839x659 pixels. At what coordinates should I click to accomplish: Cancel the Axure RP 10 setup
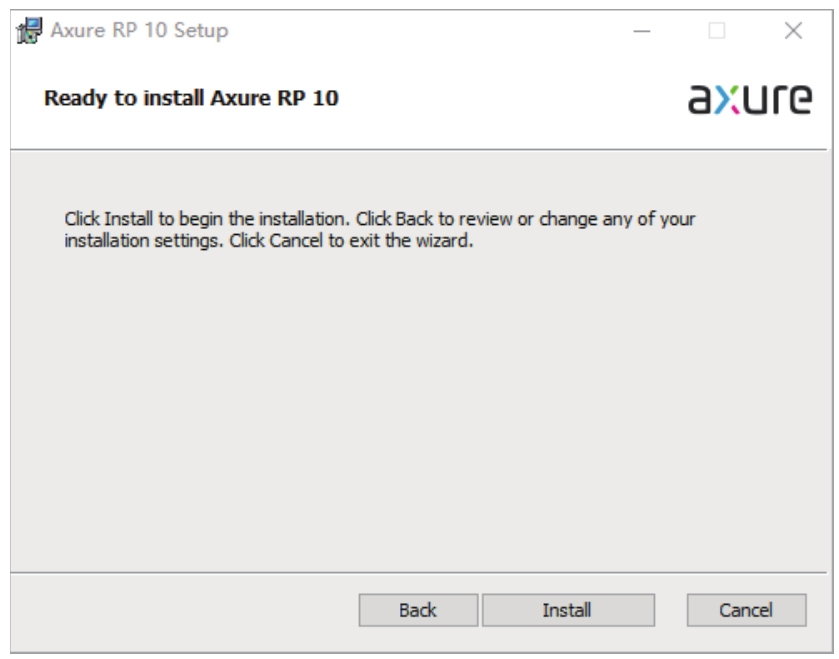tap(746, 609)
